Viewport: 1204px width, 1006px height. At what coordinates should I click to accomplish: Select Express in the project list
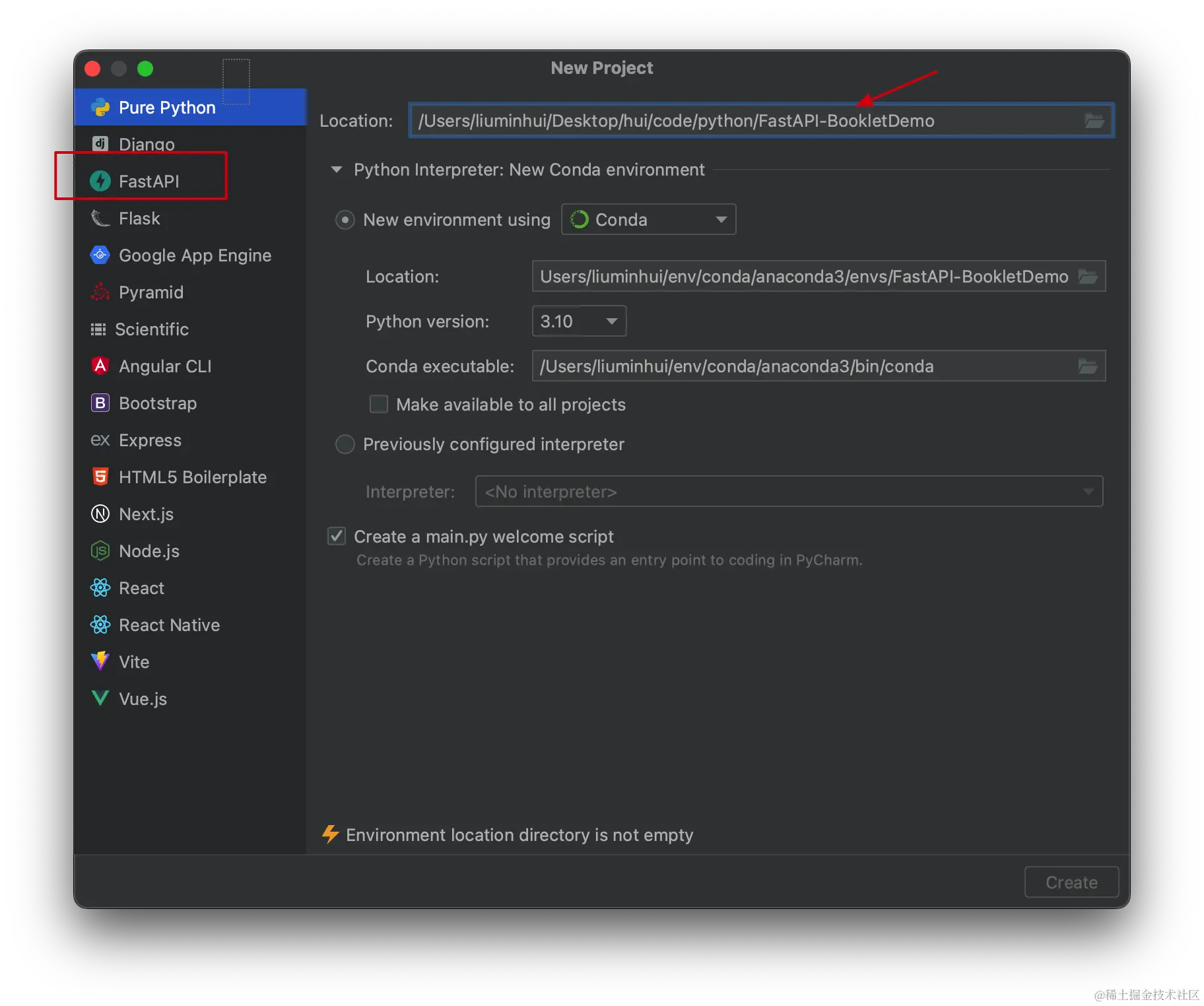(x=191, y=440)
